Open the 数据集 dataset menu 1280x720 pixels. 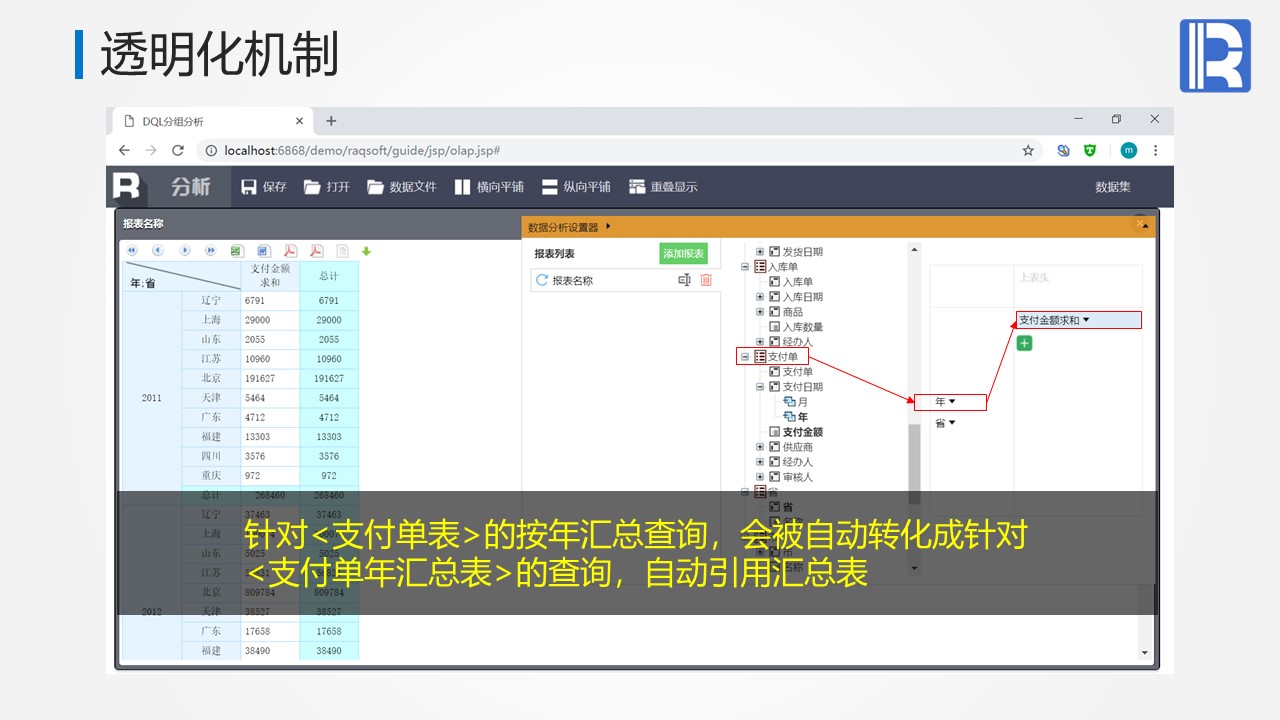1113,187
